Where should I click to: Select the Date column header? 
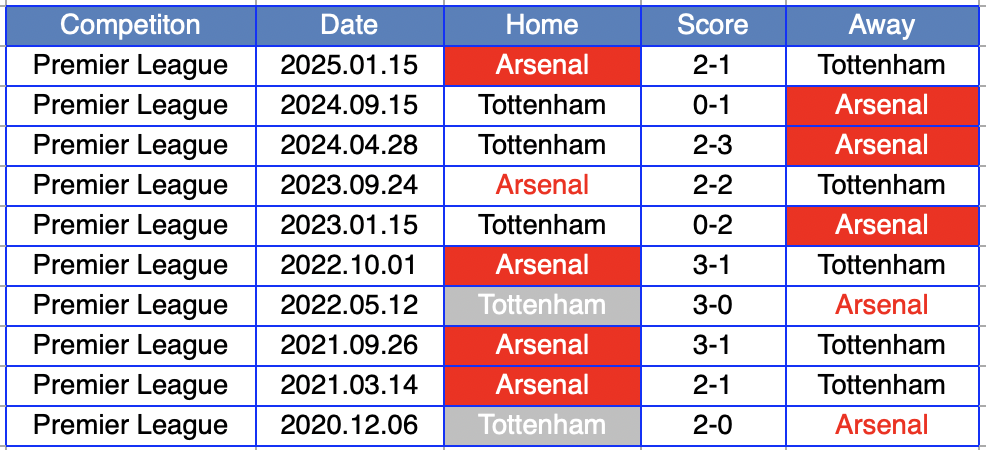coord(349,25)
